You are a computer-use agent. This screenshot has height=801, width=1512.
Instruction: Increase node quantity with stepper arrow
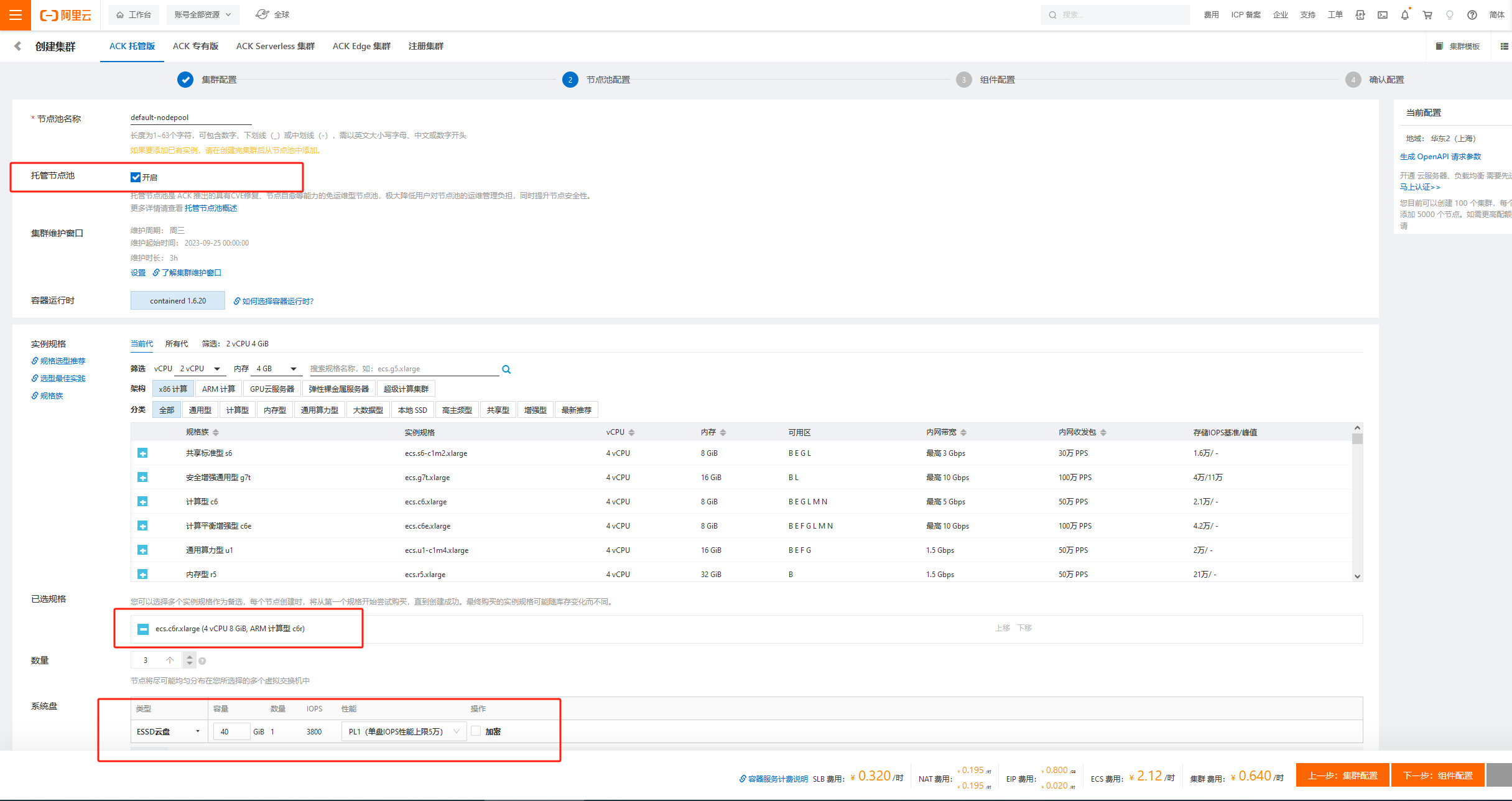190,656
